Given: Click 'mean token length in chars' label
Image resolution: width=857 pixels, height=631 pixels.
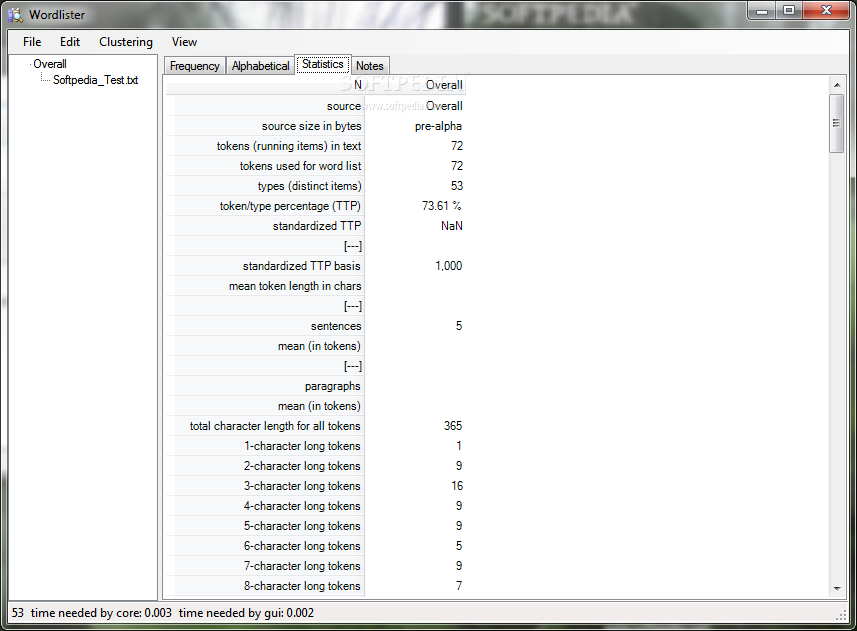Looking at the screenshot, I should pyautogui.click(x=295, y=286).
